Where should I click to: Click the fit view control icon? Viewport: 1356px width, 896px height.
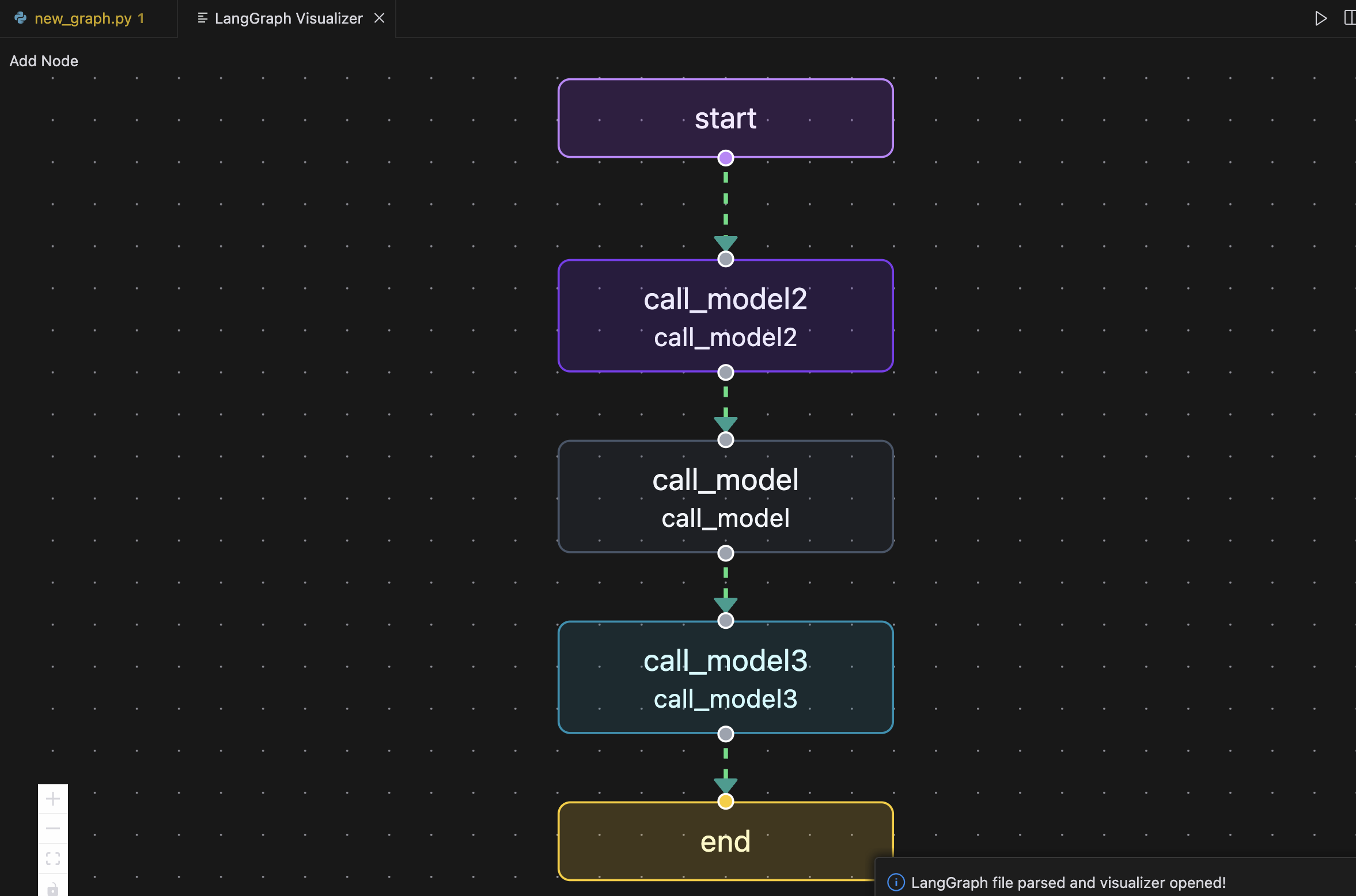tap(53, 859)
